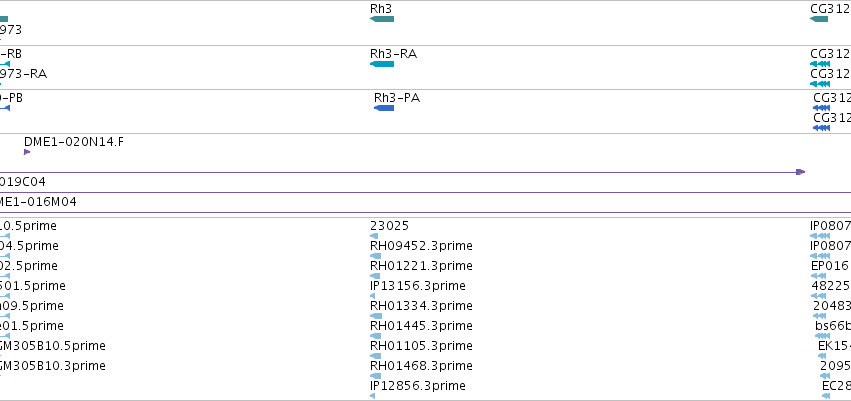Screen dimensions: 851x401
Task: Click the 019C04 BAC span line
Action: (x=402, y=172)
